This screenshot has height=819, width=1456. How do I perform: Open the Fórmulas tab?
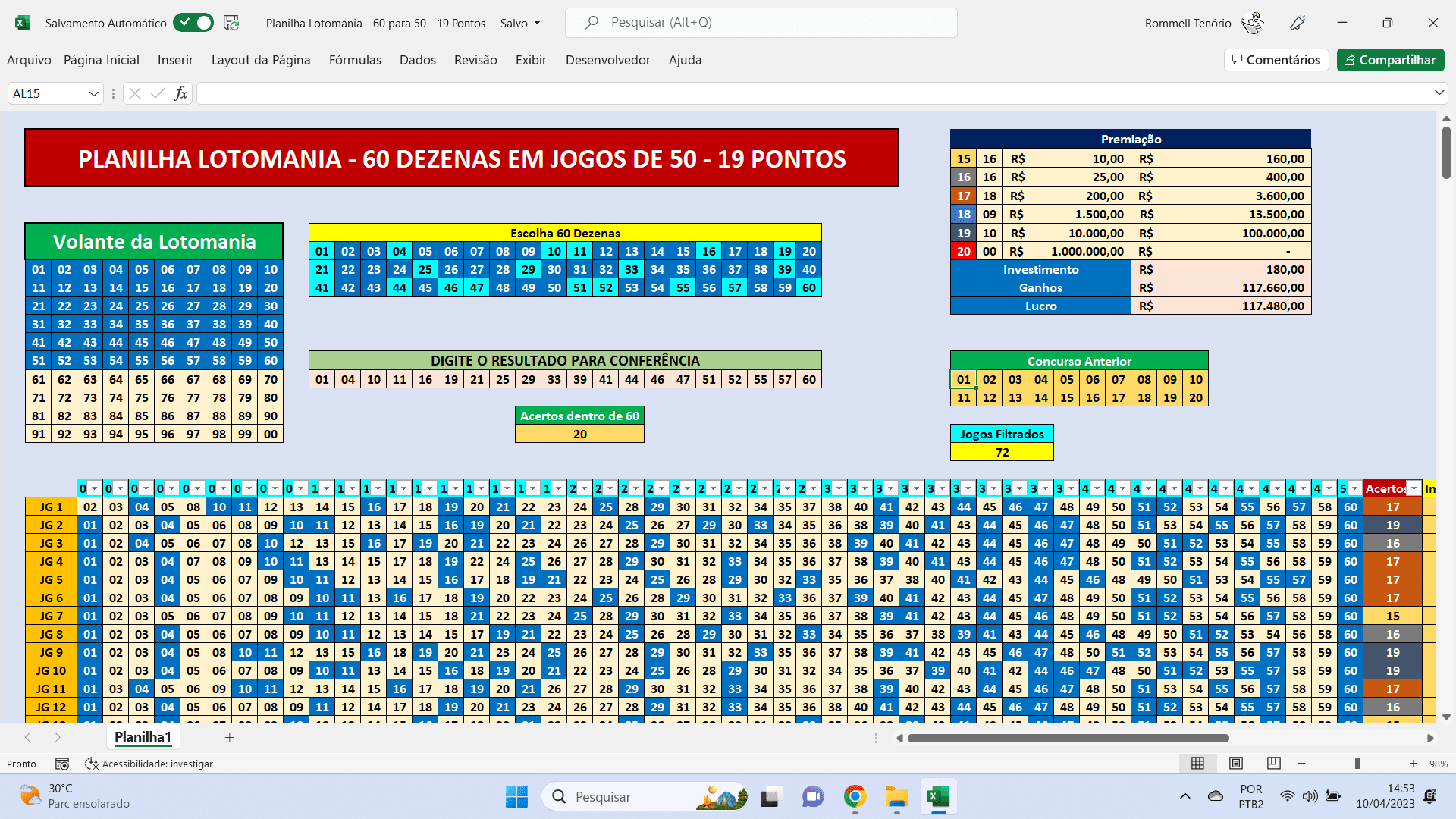(355, 60)
